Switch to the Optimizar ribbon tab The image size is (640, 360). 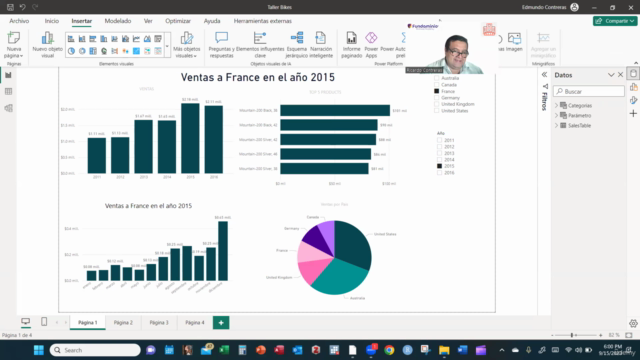tap(178, 21)
